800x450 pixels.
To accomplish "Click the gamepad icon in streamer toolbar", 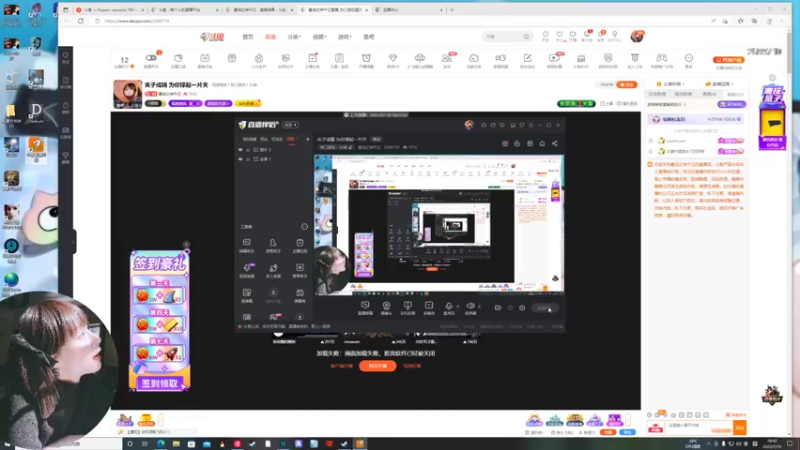I will tap(661, 58).
